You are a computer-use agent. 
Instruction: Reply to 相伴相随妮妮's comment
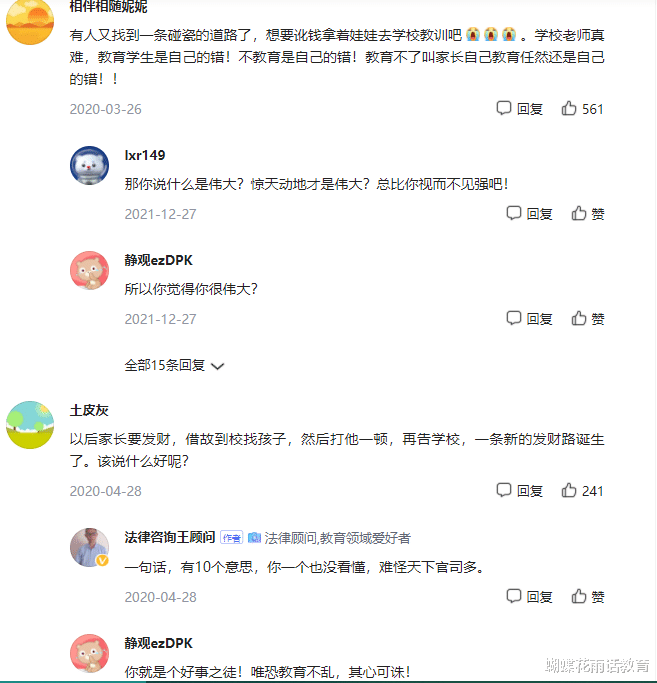click(x=520, y=109)
